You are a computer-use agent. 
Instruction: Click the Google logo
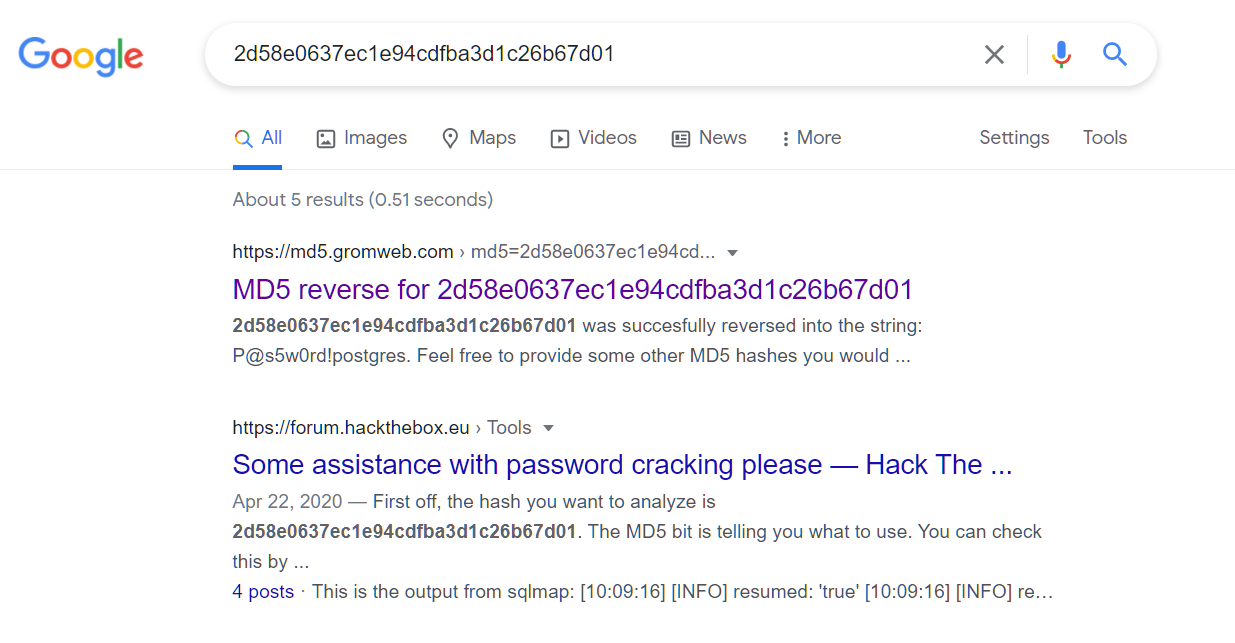click(81, 55)
